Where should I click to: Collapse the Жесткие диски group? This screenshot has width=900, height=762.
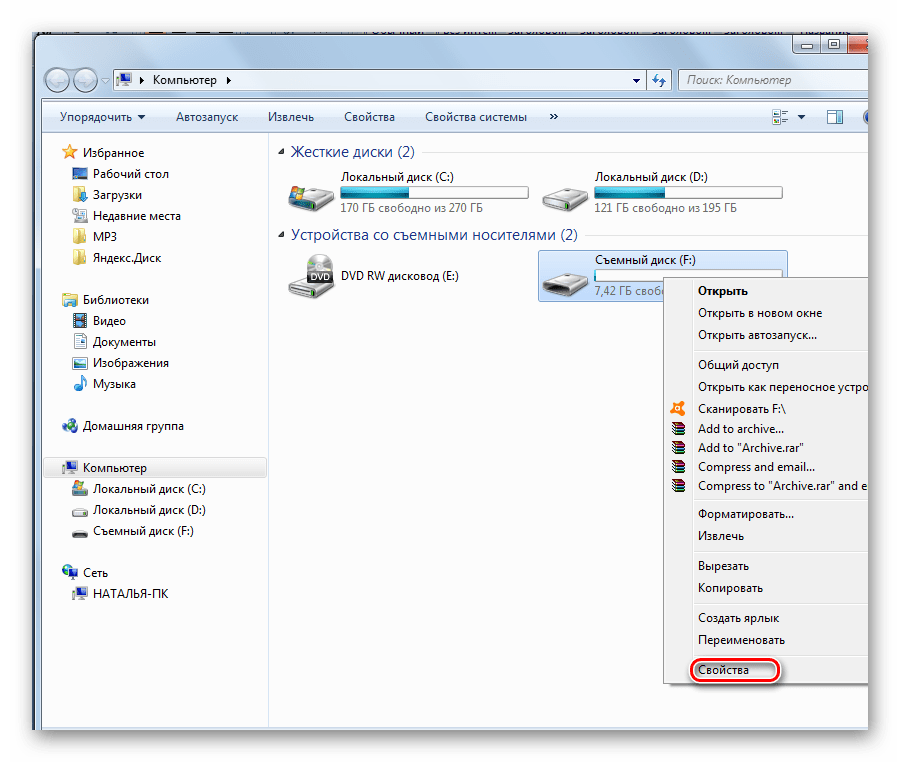pyautogui.click(x=282, y=153)
